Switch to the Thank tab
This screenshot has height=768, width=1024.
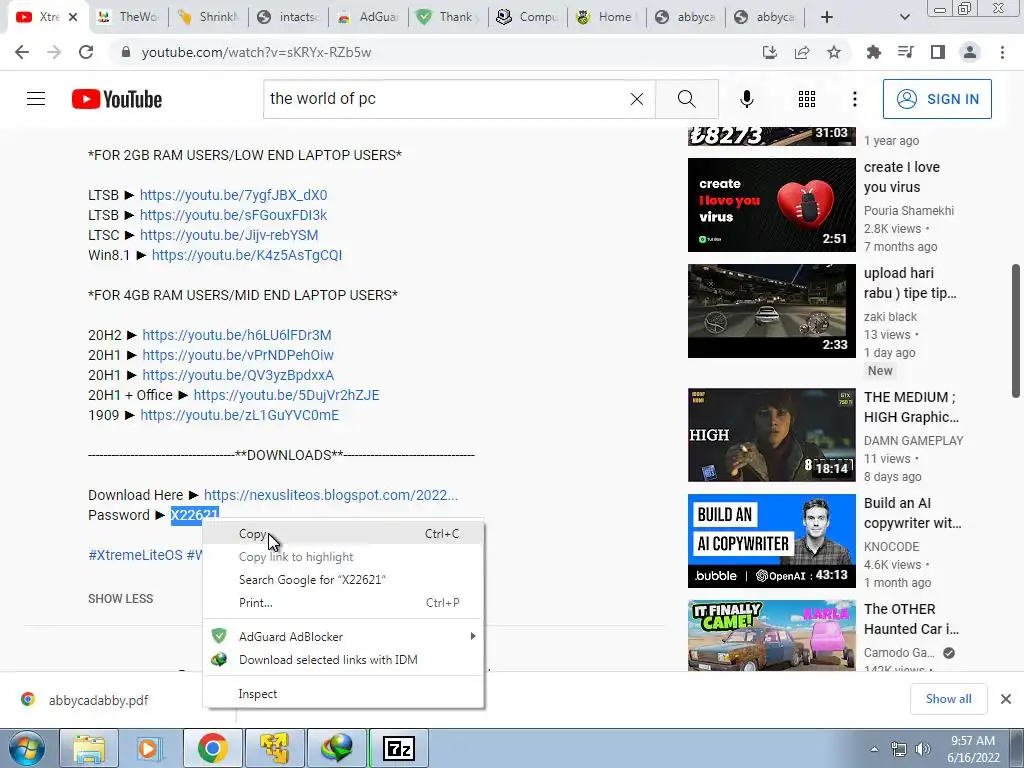coord(448,17)
